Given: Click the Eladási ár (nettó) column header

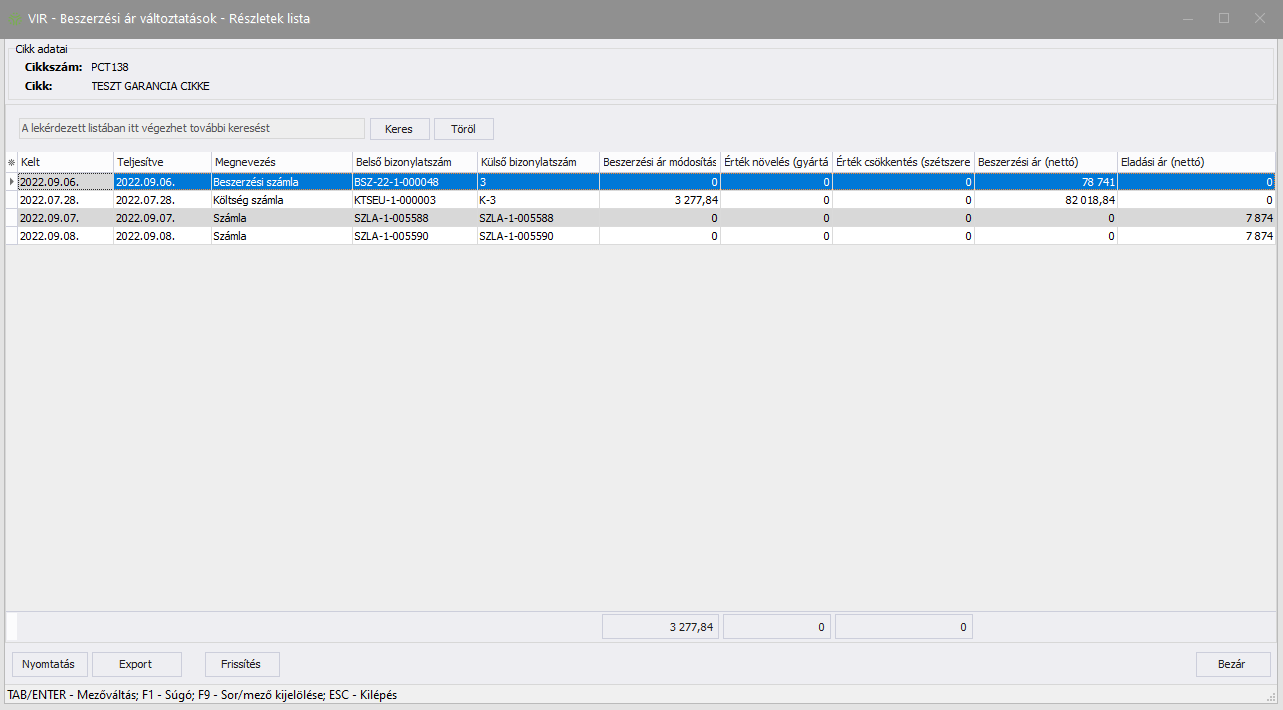Looking at the screenshot, I should click(1196, 162).
